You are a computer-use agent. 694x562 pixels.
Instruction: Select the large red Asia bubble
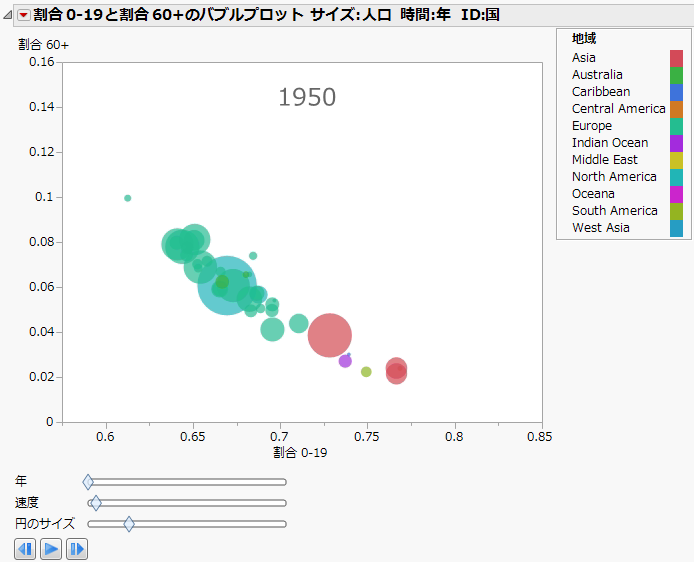pos(329,336)
